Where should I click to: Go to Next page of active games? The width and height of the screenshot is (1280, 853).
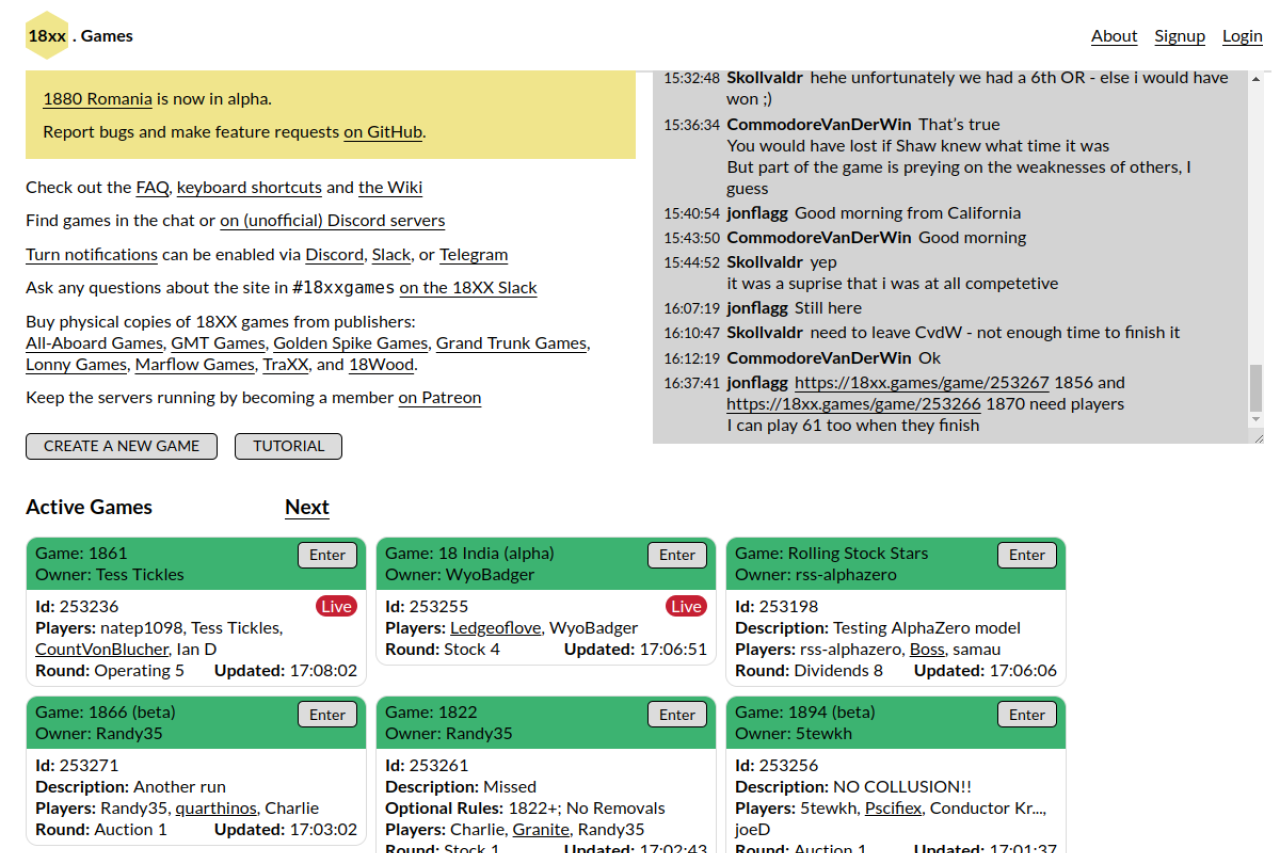pos(307,507)
